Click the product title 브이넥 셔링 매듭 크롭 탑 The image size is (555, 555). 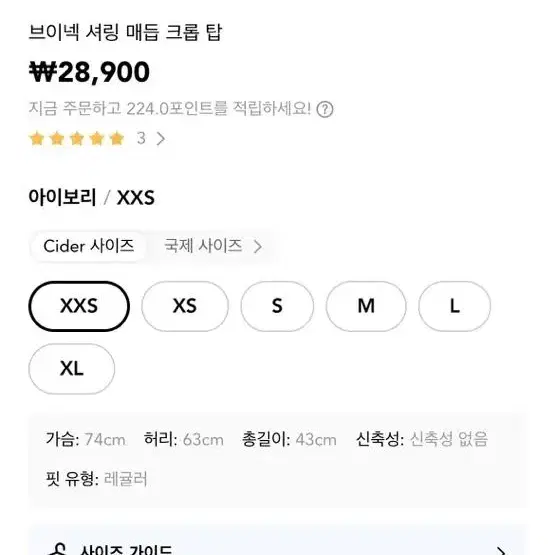[125, 32]
